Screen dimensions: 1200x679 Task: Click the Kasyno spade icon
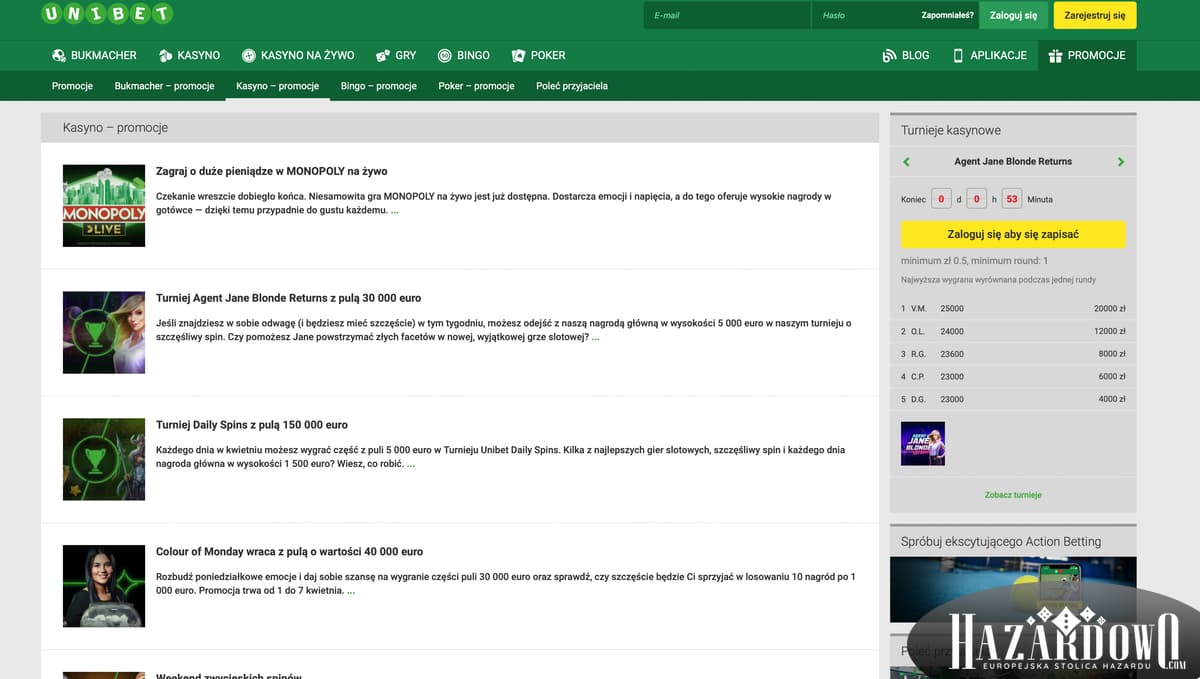[x=166, y=56]
